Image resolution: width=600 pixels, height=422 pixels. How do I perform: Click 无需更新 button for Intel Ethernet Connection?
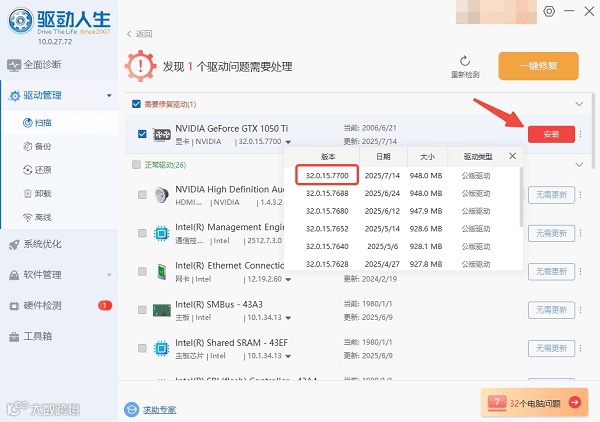[551, 272]
